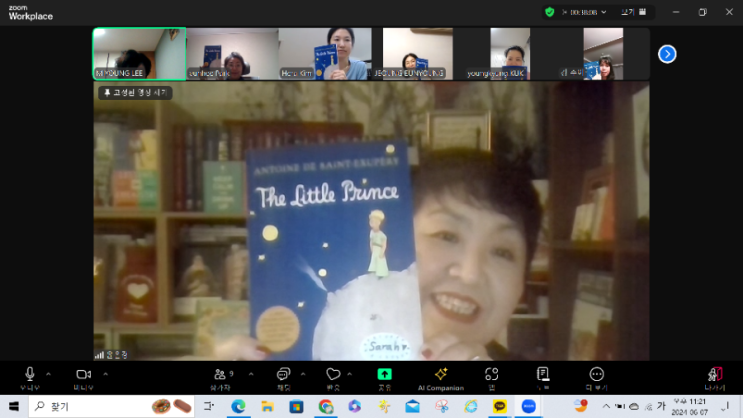Viewport: 743px width, 418px height.
Task: Expand meeting timer dropdown chevron
Action: click(604, 12)
